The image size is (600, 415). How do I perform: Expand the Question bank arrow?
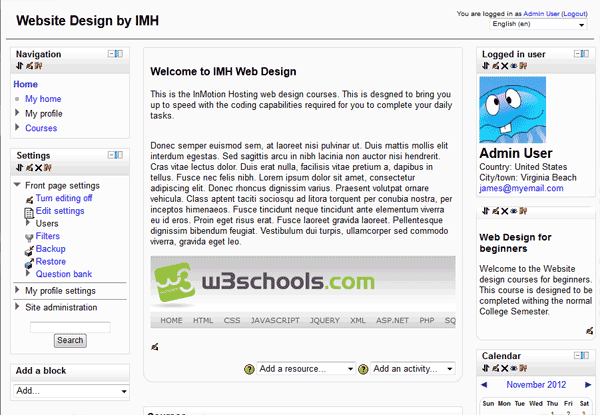28,273
